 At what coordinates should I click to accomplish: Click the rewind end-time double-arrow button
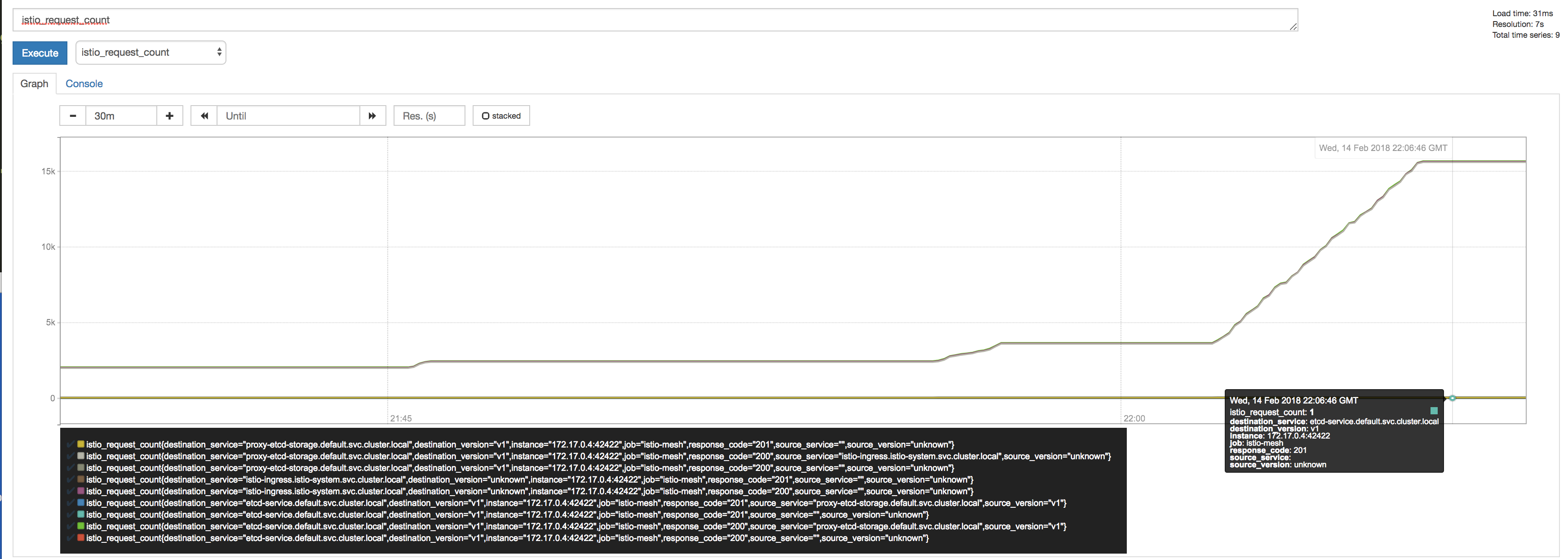click(x=204, y=115)
